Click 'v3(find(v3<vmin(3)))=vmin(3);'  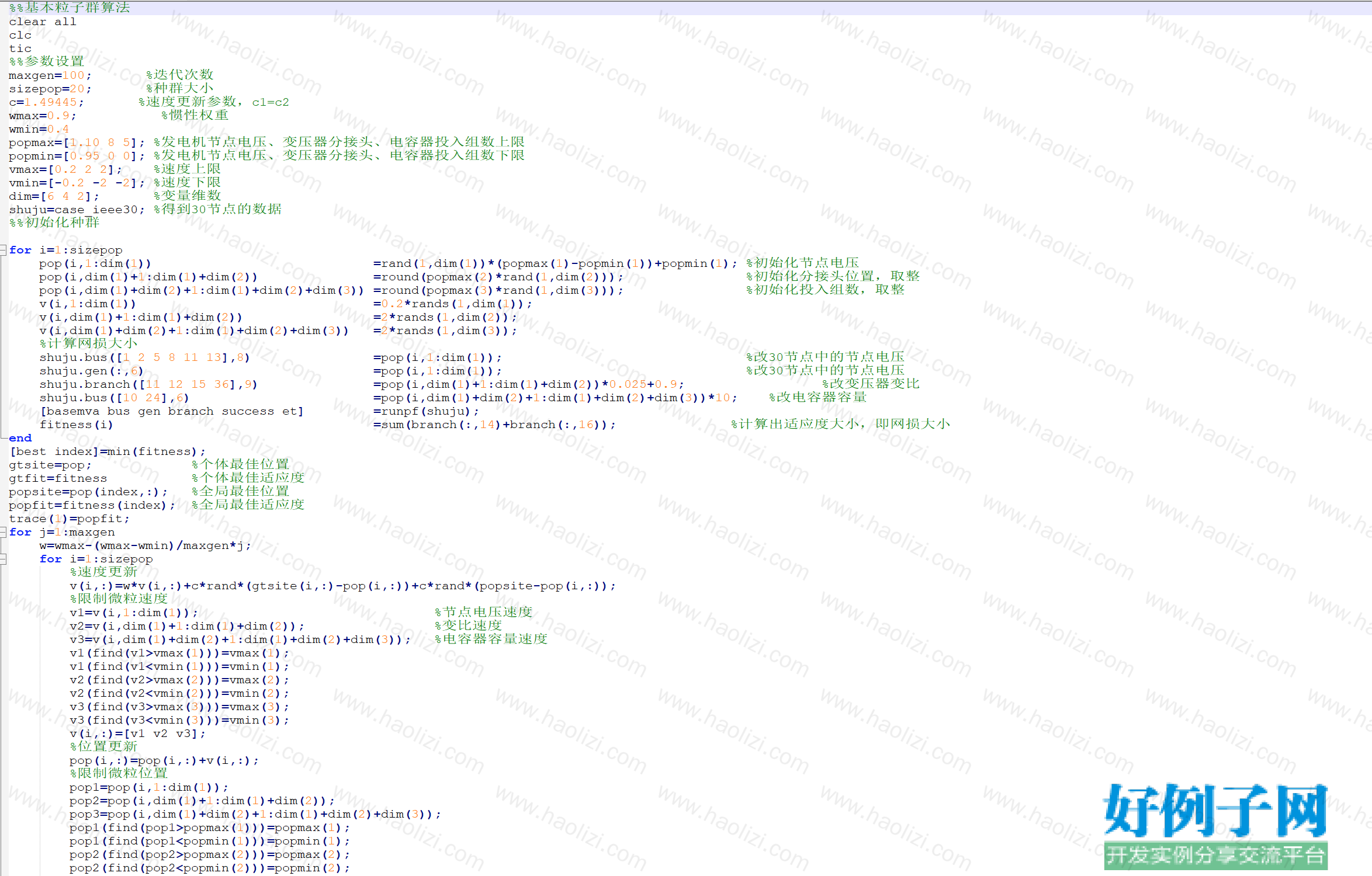click(x=179, y=720)
